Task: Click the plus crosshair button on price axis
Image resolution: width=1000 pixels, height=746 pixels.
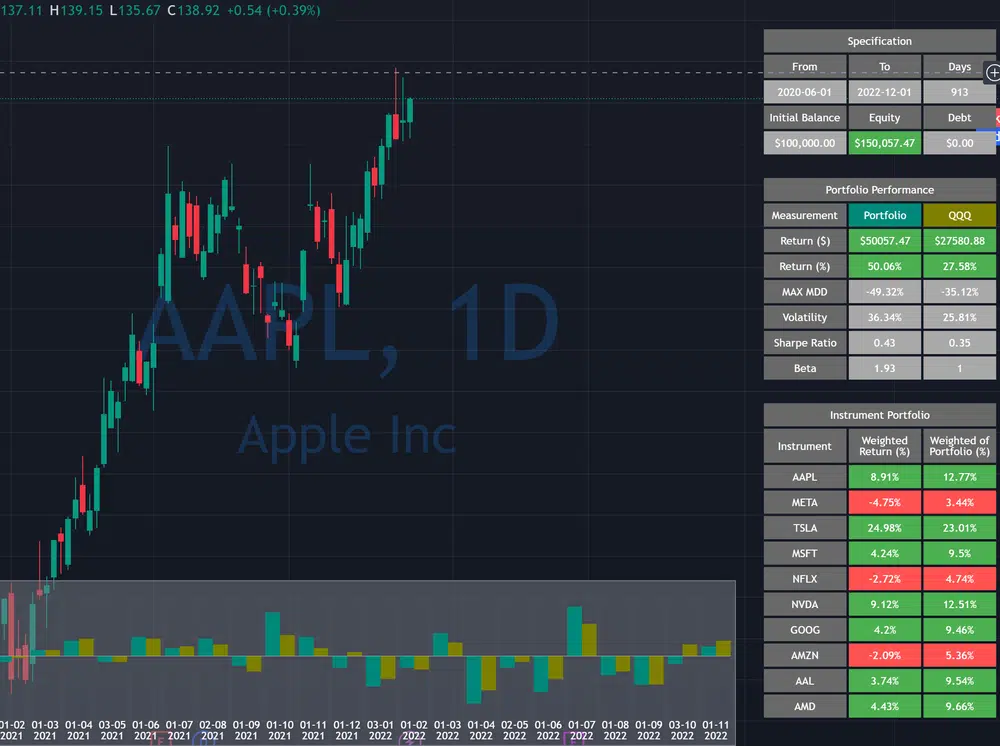Action: 993,73
